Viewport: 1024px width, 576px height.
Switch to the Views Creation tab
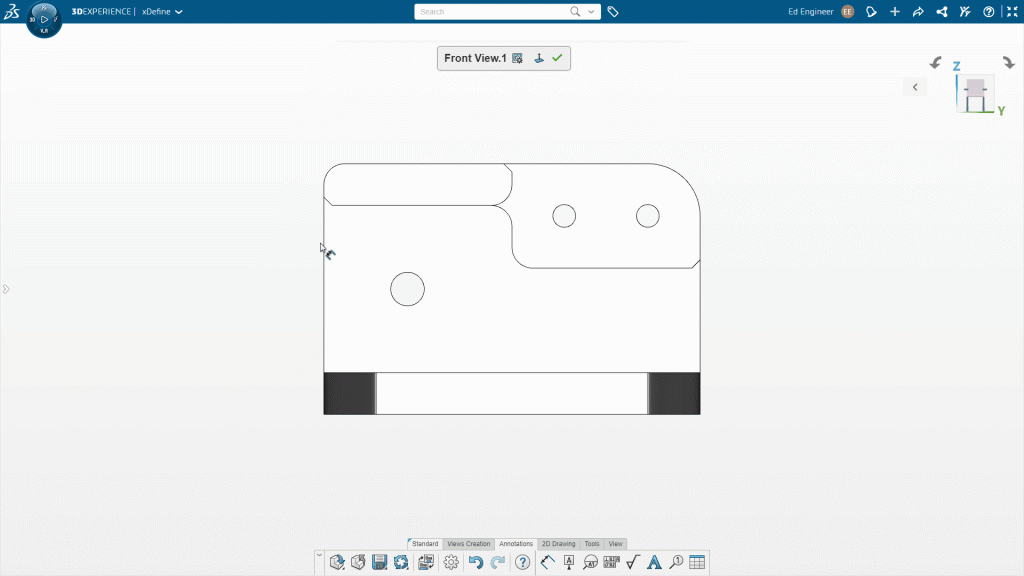point(468,544)
